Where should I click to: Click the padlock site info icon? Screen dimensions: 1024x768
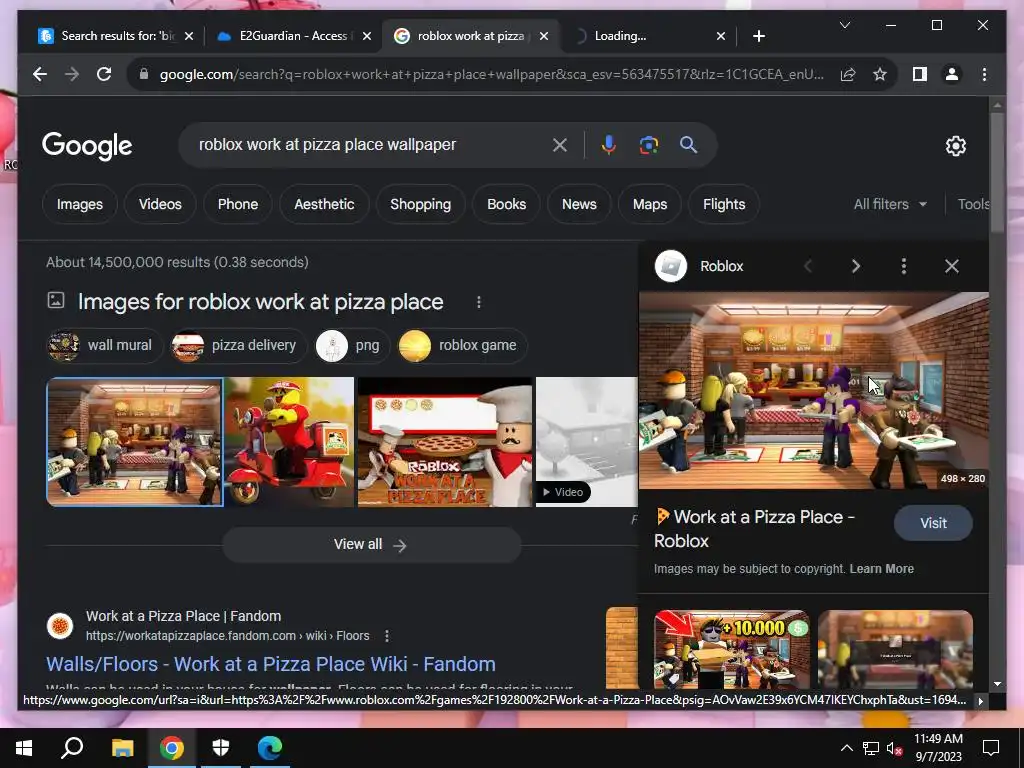(x=144, y=74)
